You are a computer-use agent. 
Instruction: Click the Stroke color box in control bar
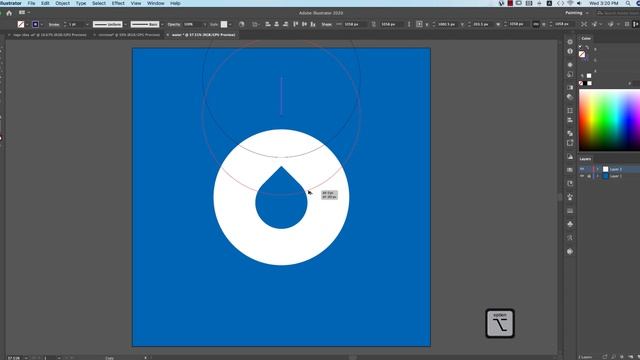[x=36, y=24]
